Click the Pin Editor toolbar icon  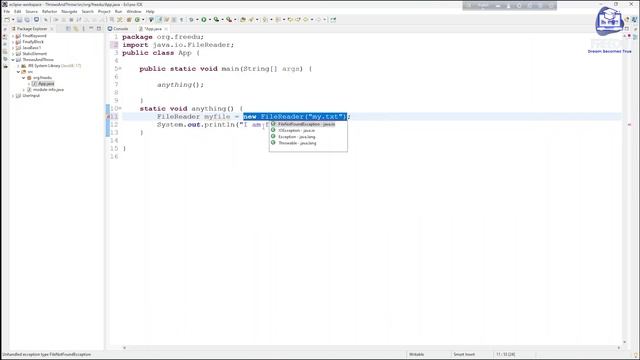333,20
